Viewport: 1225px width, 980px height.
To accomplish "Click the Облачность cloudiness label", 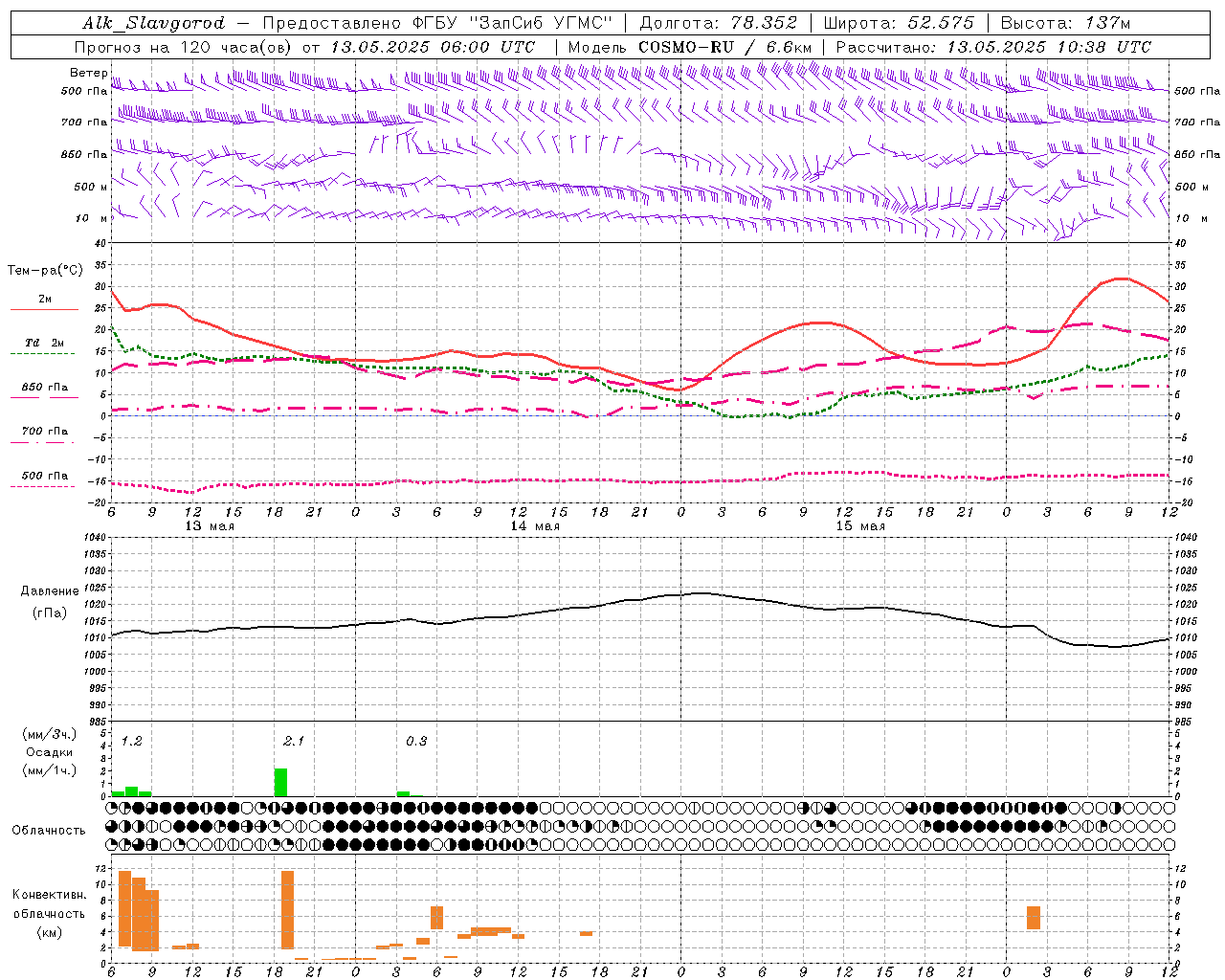I will pyautogui.click(x=49, y=831).
